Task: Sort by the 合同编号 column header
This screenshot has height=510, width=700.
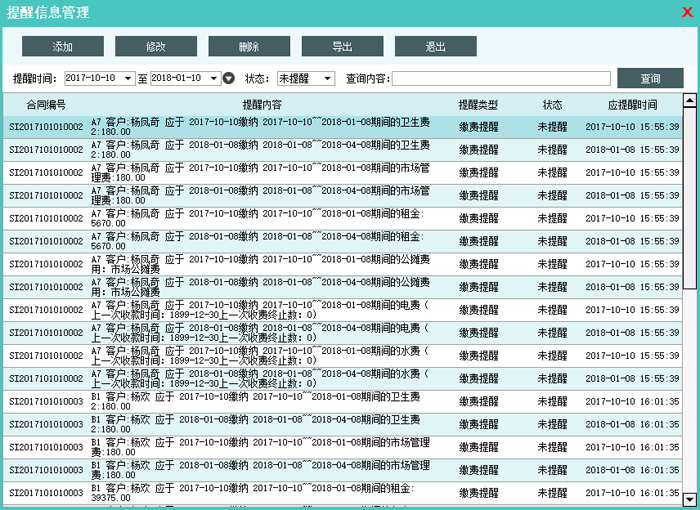Action: pyautogui.click(x=46, y=104)
